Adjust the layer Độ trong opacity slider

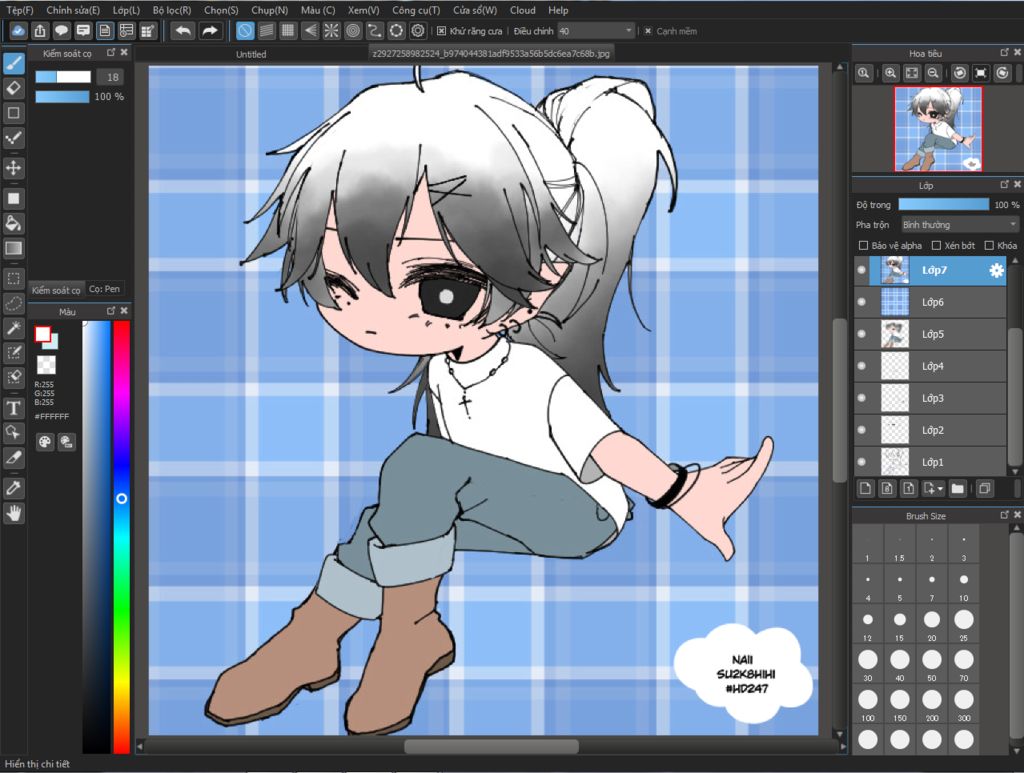coord(943,204)
